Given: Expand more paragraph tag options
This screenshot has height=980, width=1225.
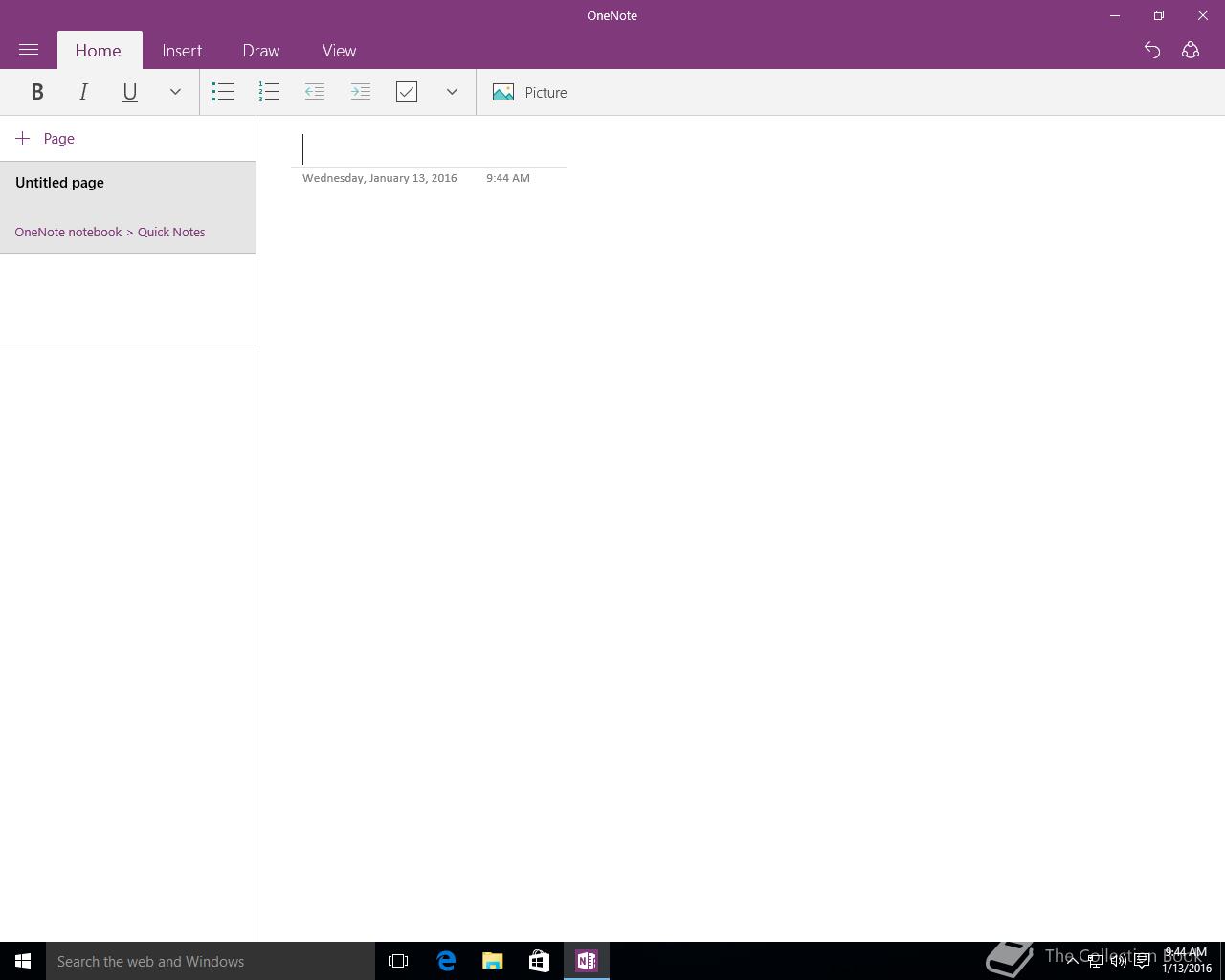Looking at the screenshot, I should point(452,92).
